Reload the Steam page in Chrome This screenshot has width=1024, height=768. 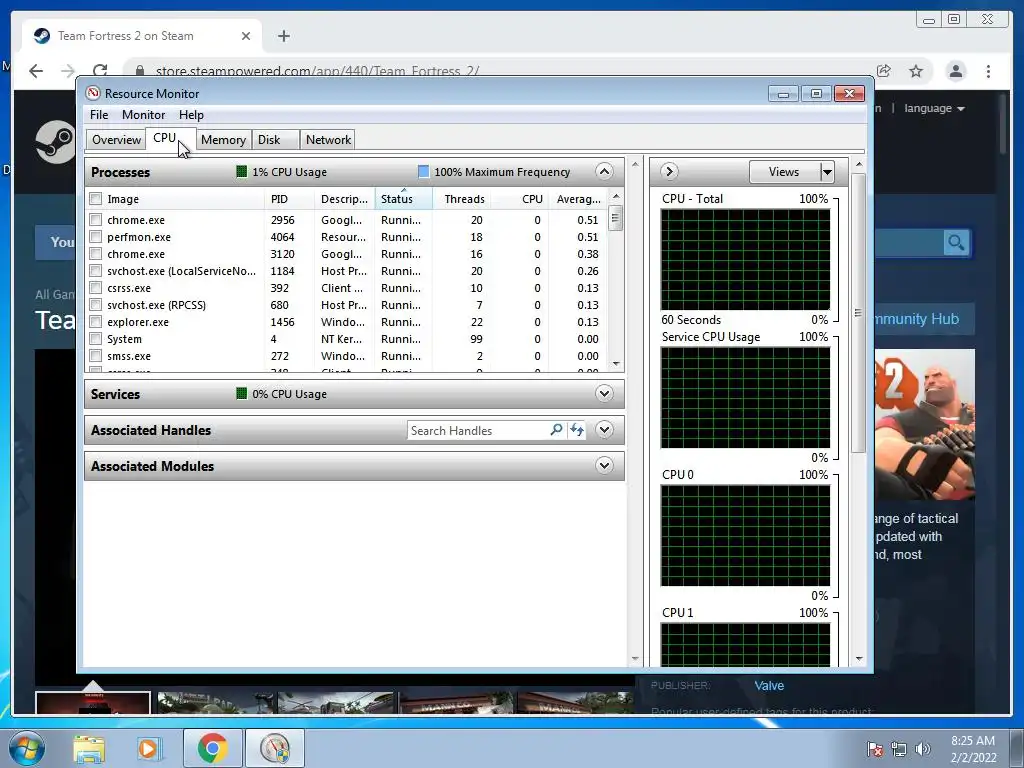click(100, 71)
